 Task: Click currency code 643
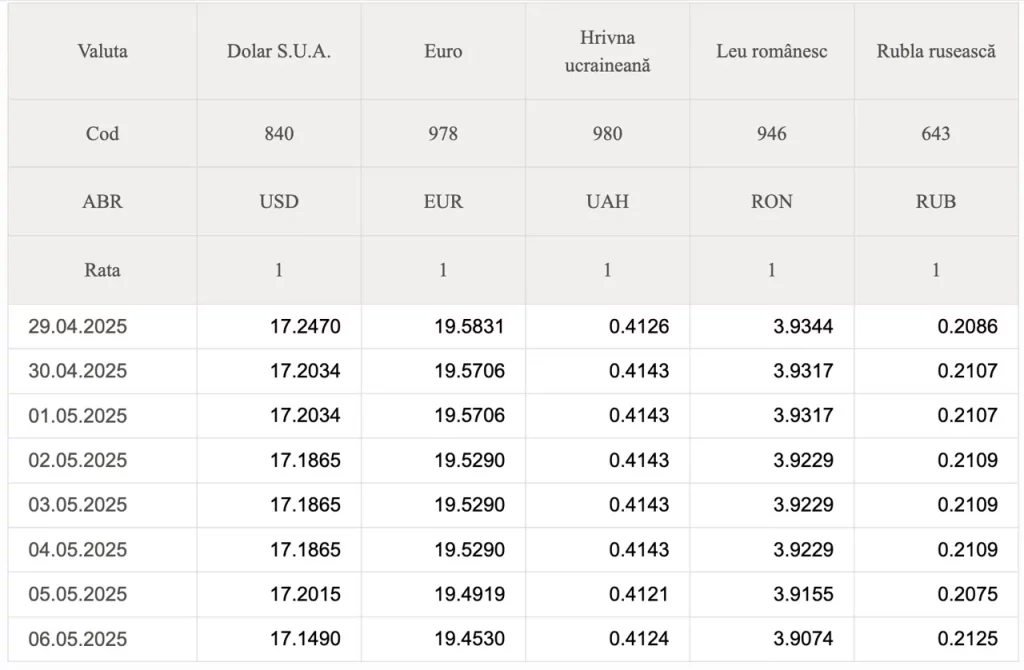(x=936, y=133)
